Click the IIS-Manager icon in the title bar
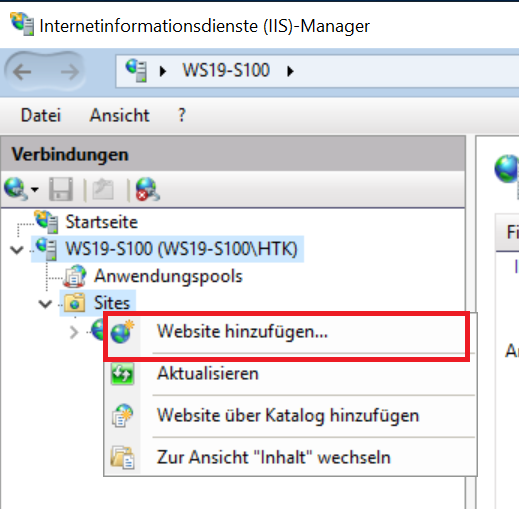This screenshot has height=509, width=519. (22, 24)
